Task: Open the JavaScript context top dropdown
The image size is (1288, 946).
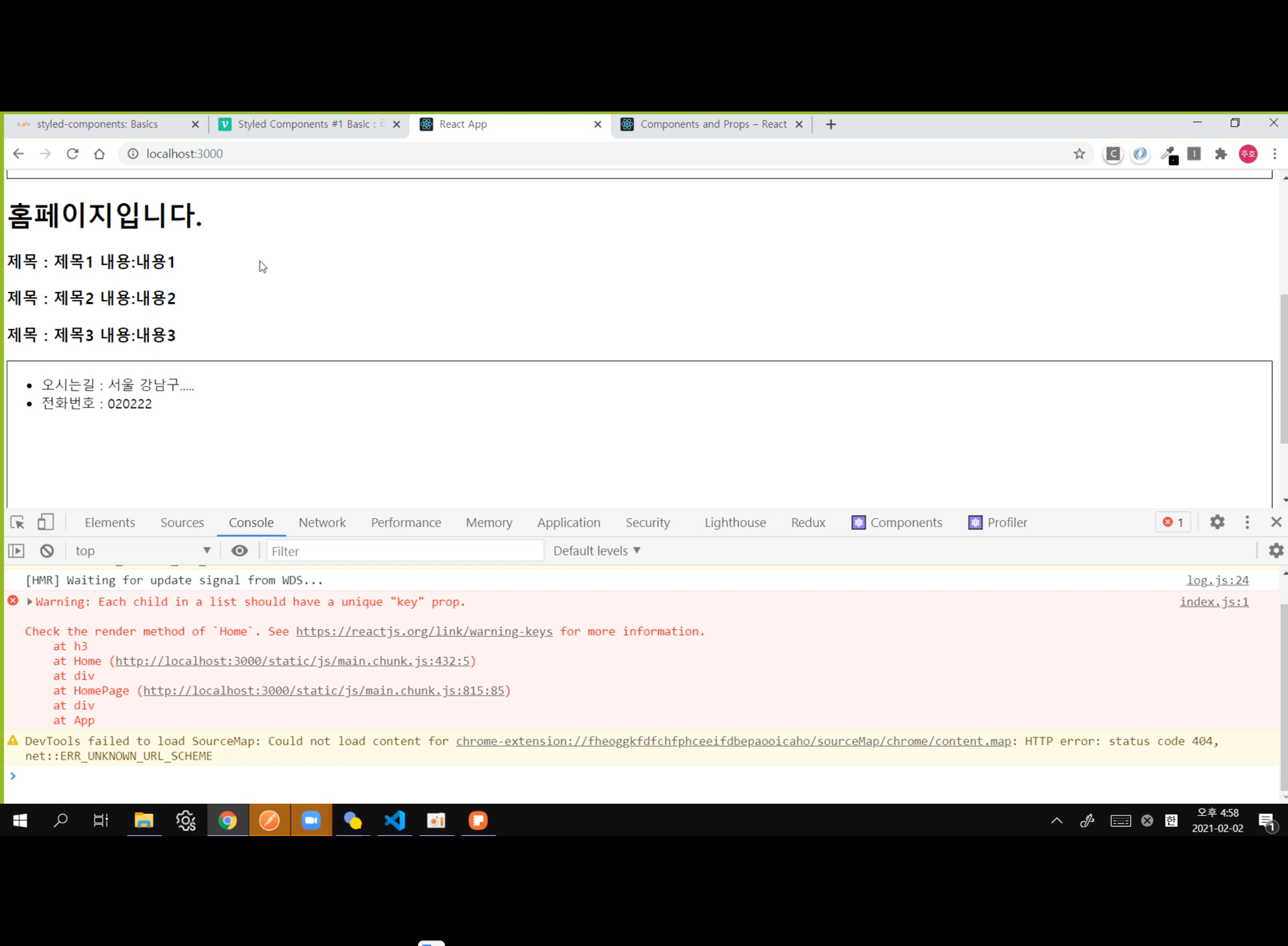Action: click(x=142, y=551)
